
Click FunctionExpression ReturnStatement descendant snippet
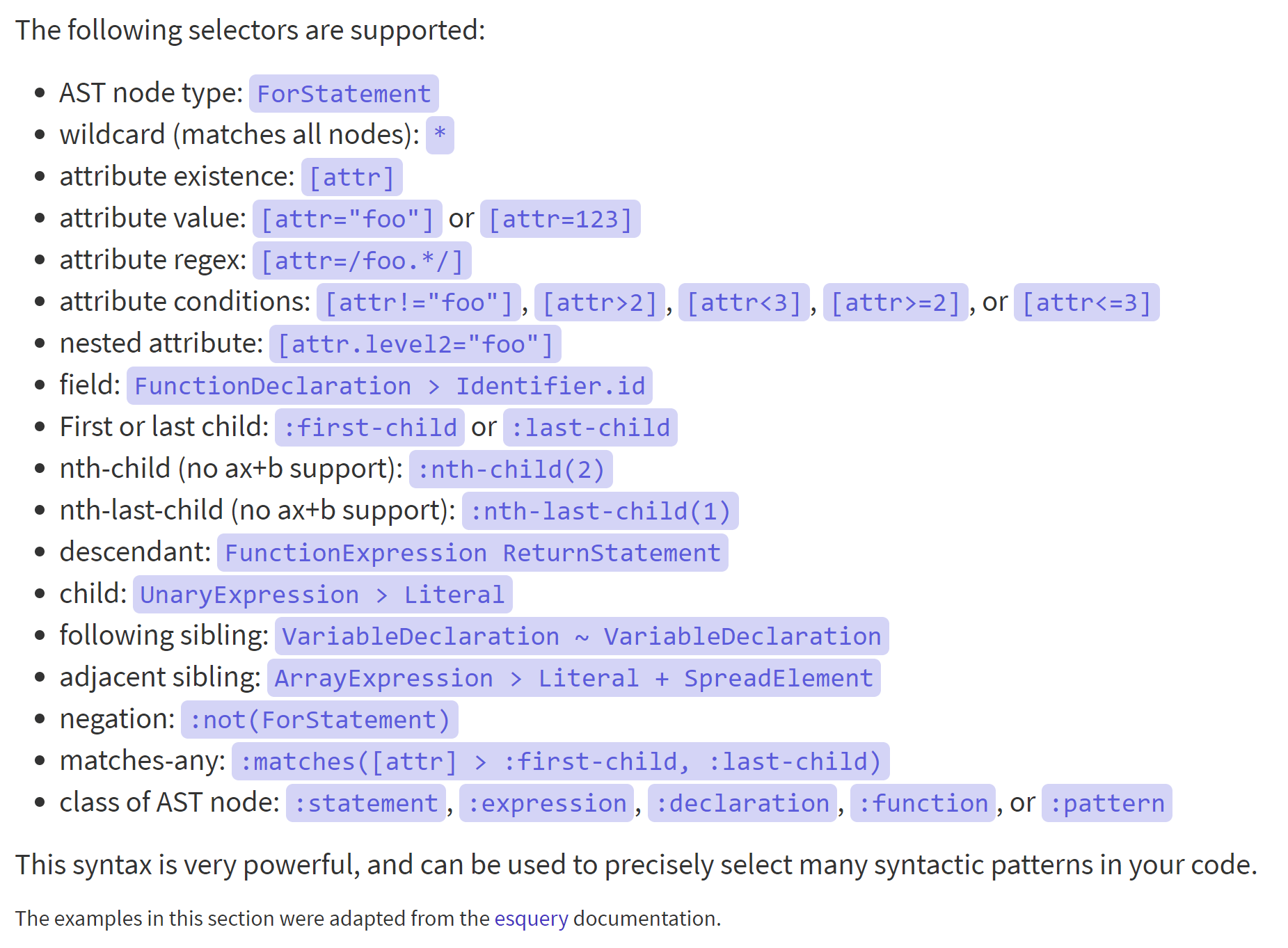(472, 553)
